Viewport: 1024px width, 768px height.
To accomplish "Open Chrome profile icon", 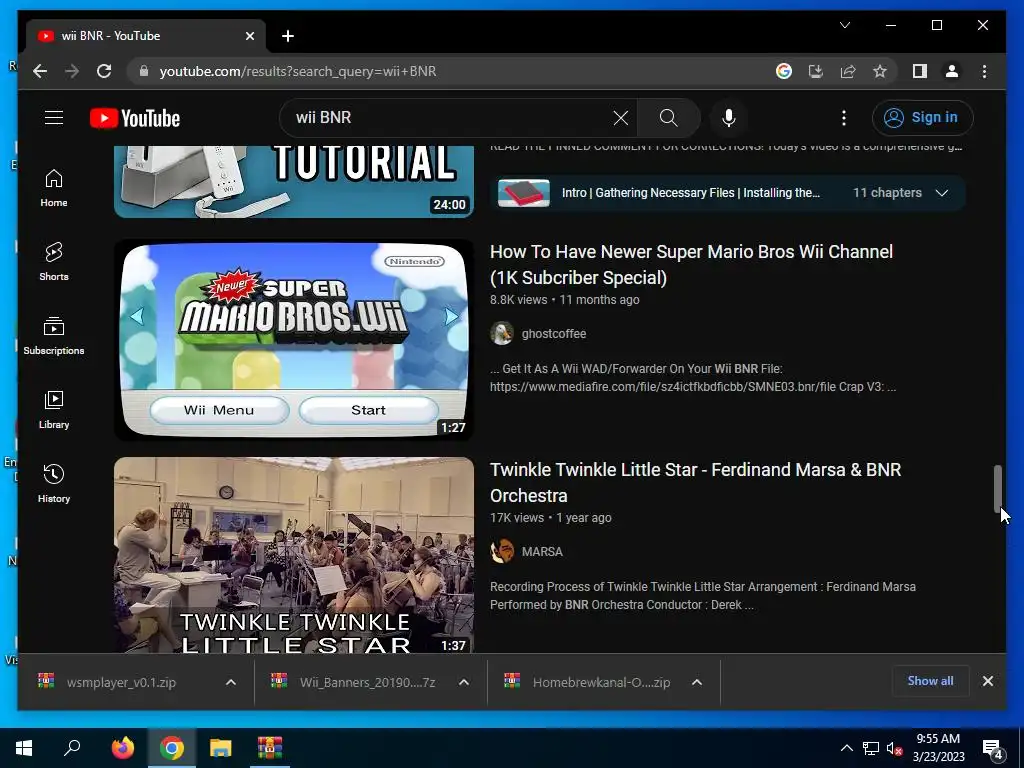I will coord(952,71).
